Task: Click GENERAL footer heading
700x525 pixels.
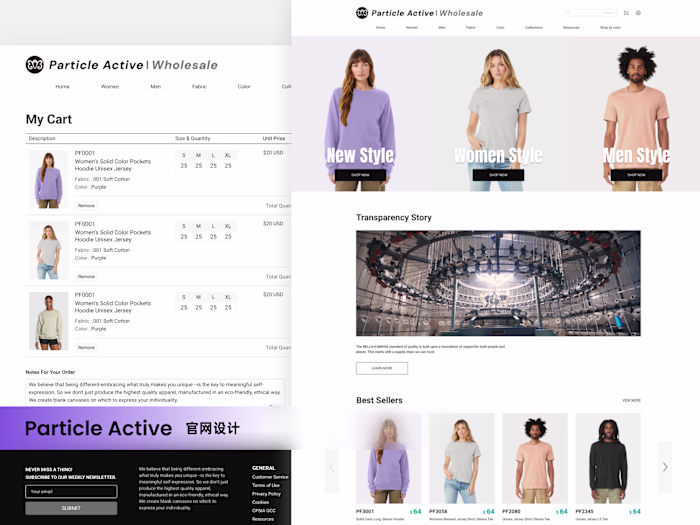Action: (x=263, y=468)
